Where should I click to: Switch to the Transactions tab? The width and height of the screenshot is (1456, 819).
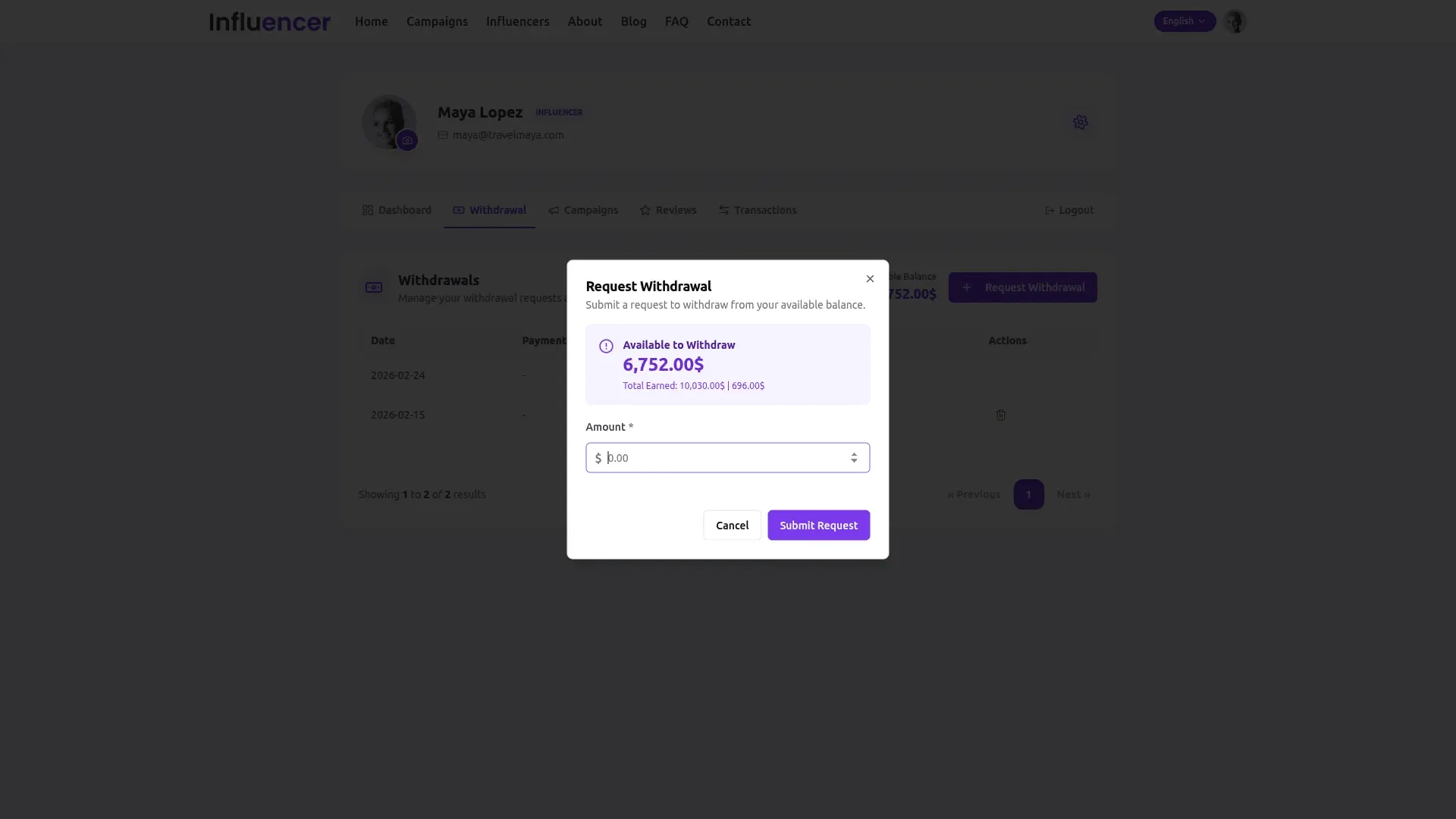[758, 210]
